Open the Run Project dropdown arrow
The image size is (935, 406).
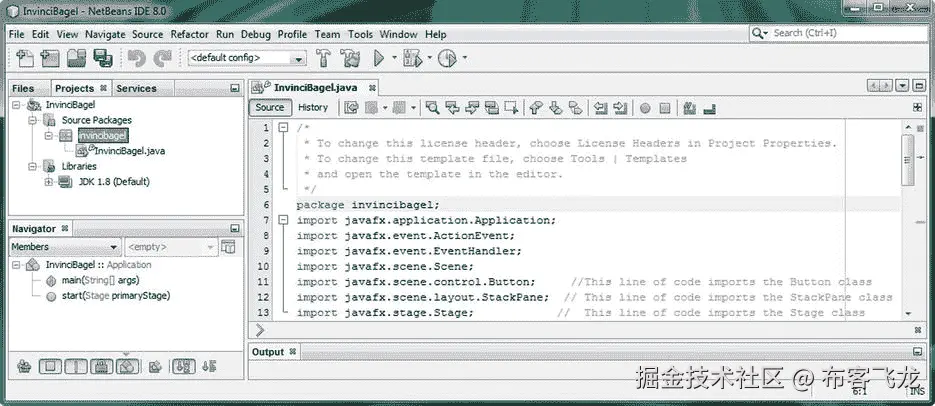pyautogui.click(x=394, y=58)
